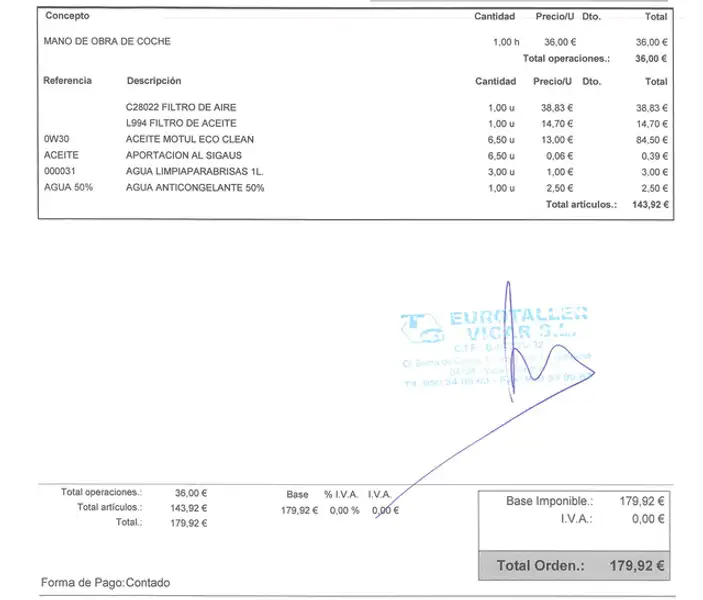Click the '0,39 €' SIGAUS total
The image size is (703, 600).
pos(654,156)
